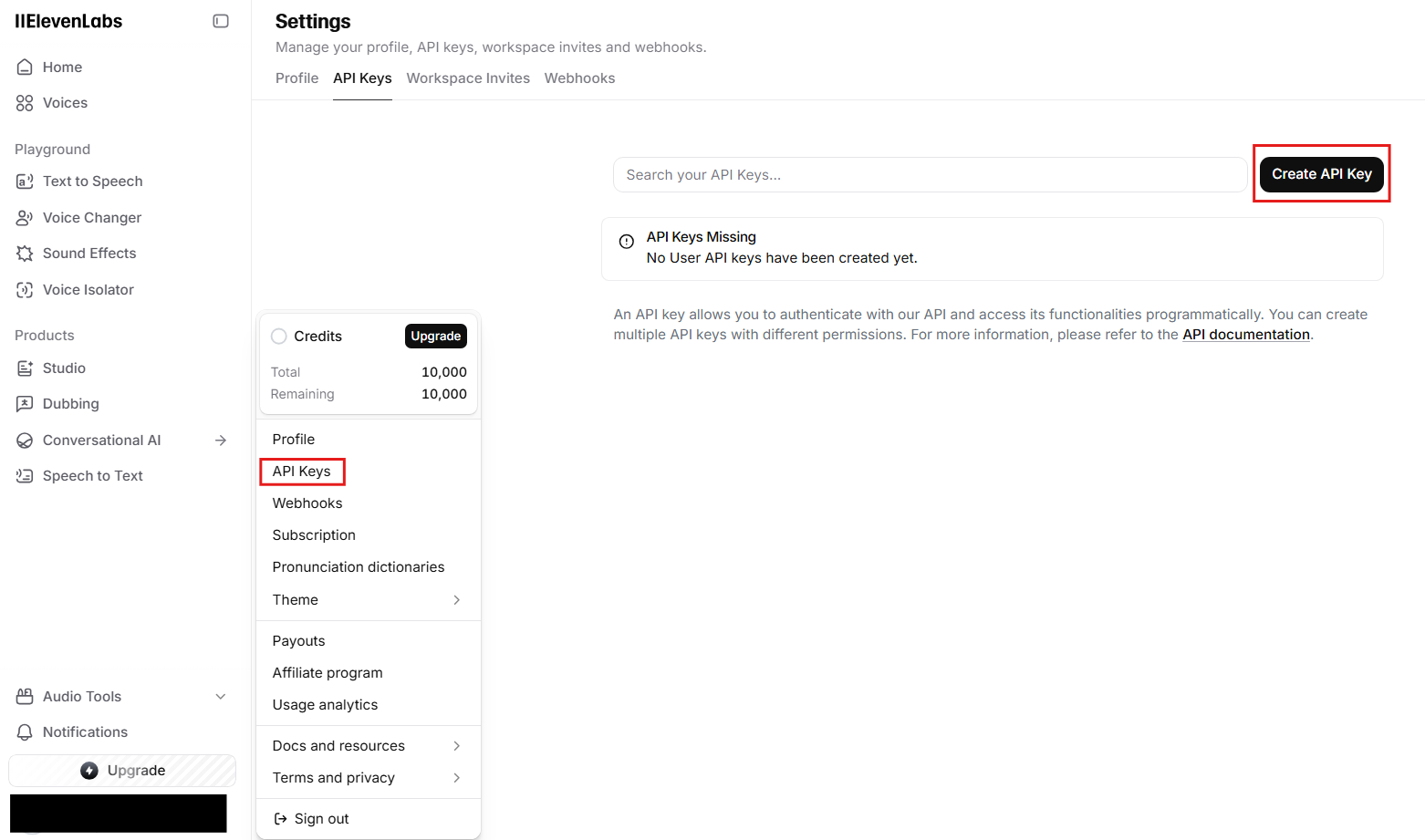Image resolution: width=1425 pixels, height=840 pixels.
Task: Open Speech to Text label in sidebar
Action: point(93,476)
